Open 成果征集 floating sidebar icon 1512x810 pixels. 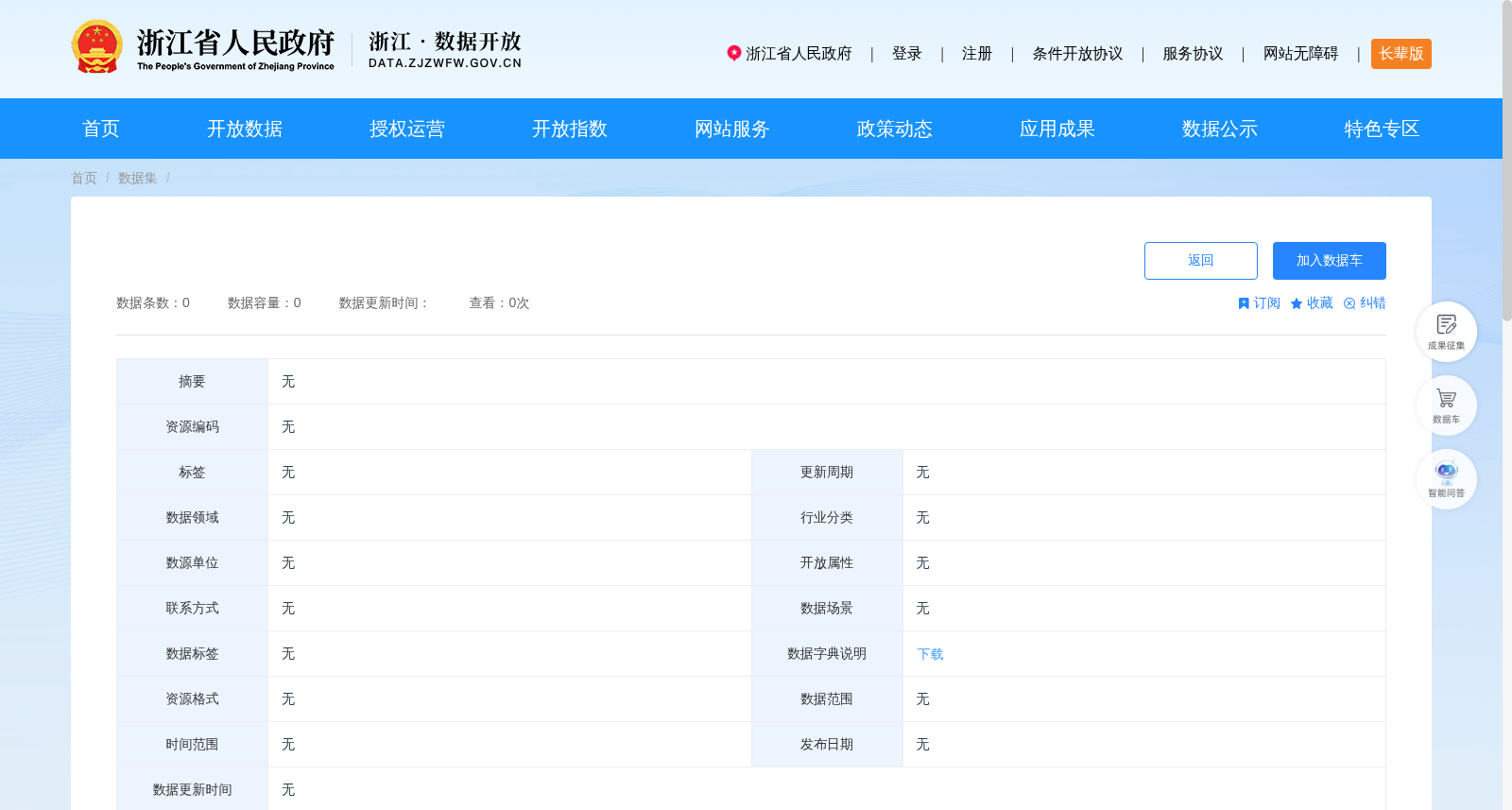(x=1446, y=331)
